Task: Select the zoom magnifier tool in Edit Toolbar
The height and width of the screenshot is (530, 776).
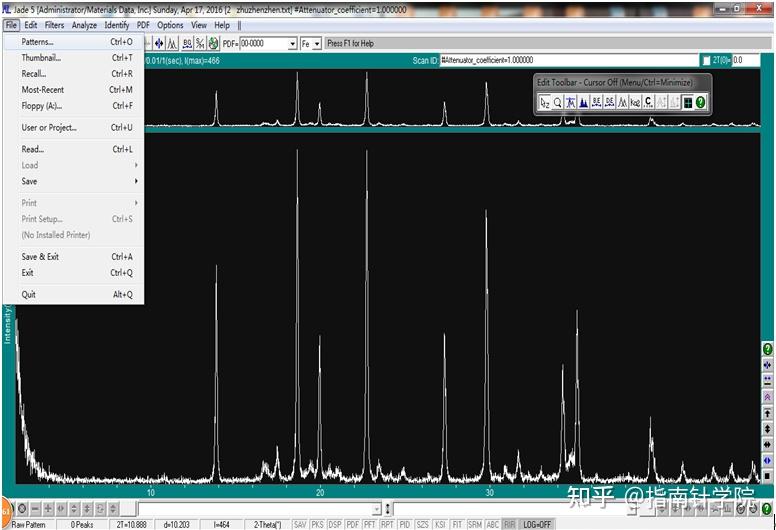Action: 558,102
